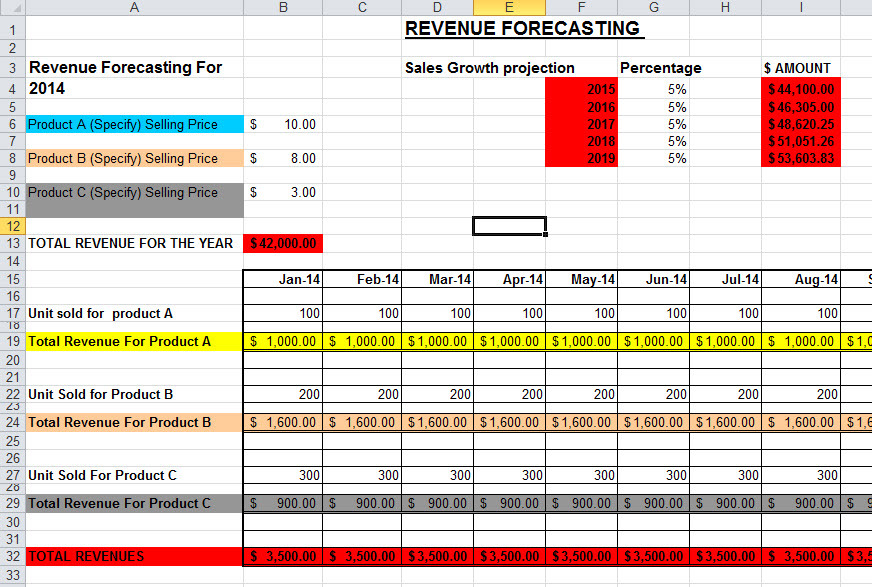
Task: Click the $53,603.83 amount for 2019
Action: (801, 158)
